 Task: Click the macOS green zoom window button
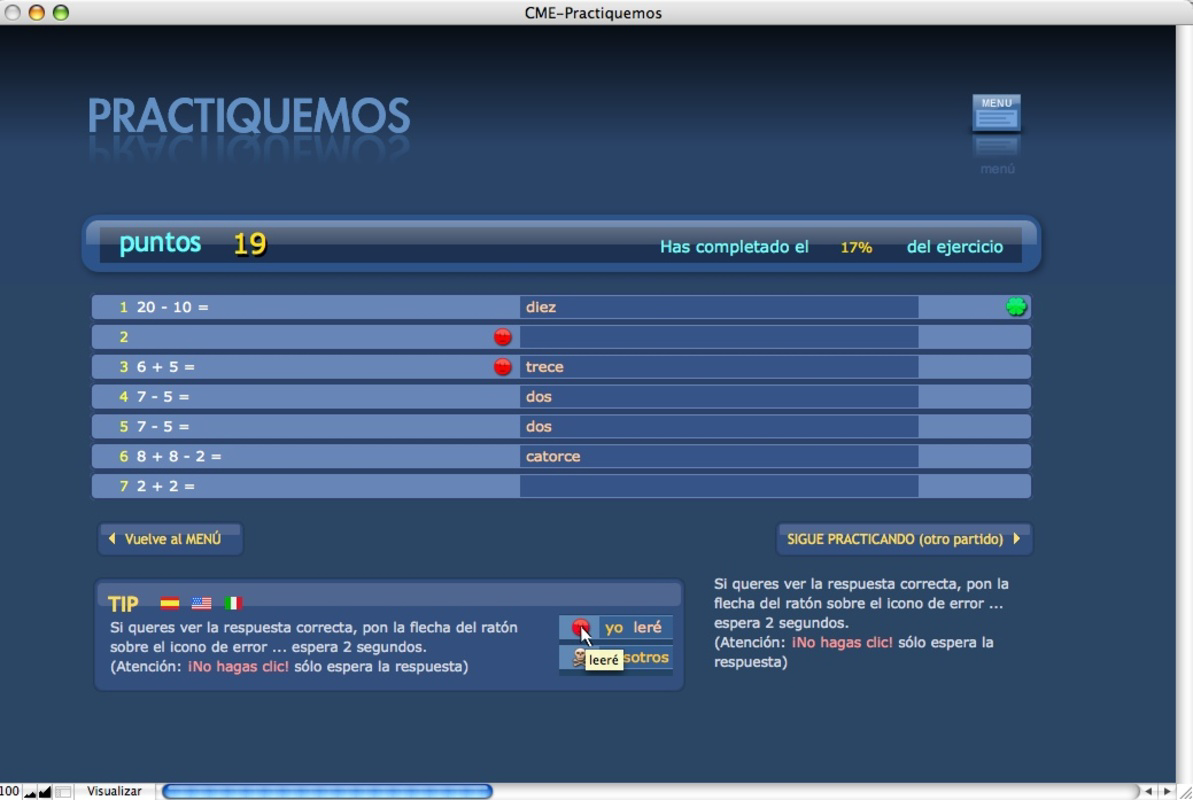pyautogui.click(x=61, y=12)
